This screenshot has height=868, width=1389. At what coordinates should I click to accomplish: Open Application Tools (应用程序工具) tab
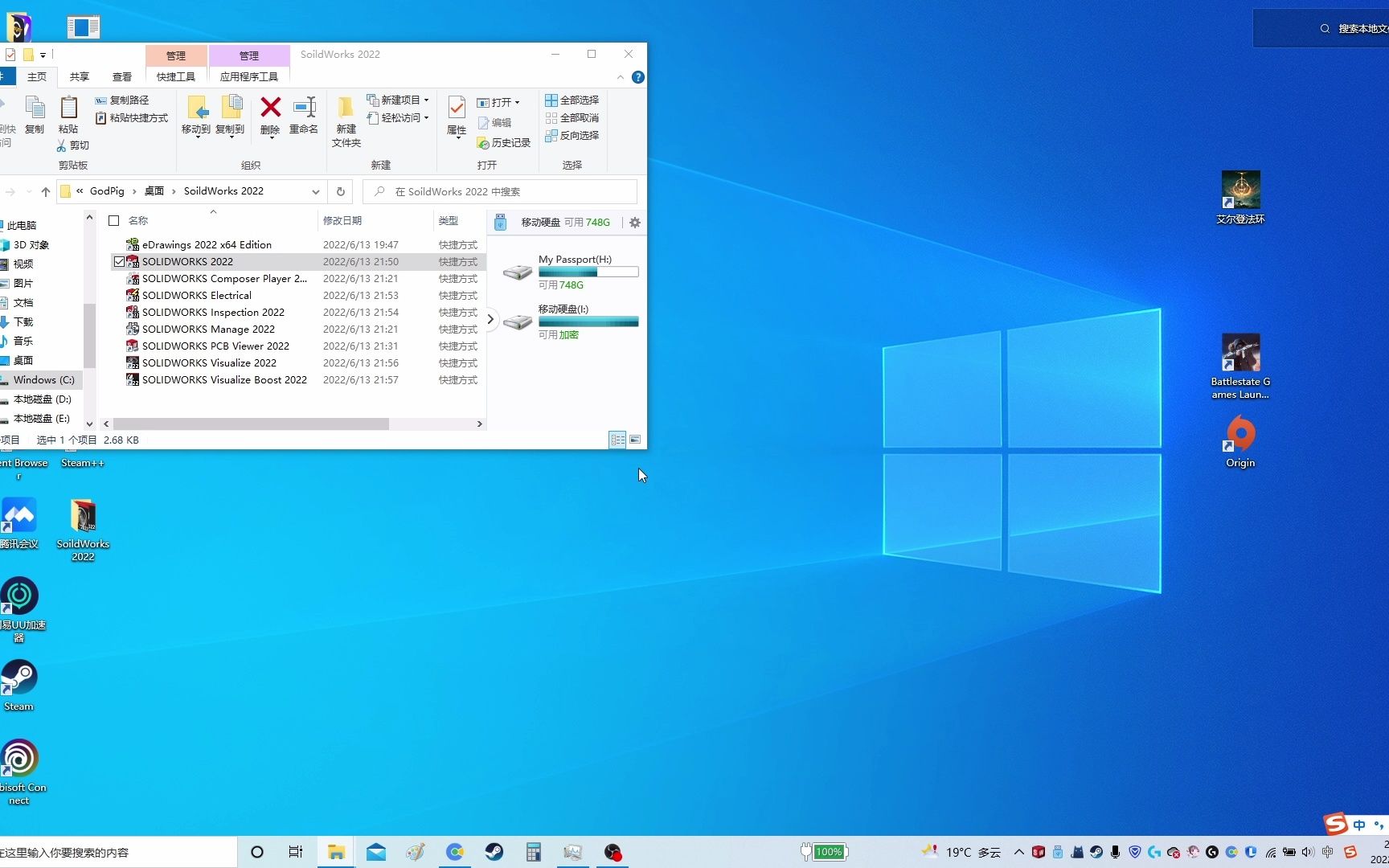pyautogui.click(x=249, y=77)
